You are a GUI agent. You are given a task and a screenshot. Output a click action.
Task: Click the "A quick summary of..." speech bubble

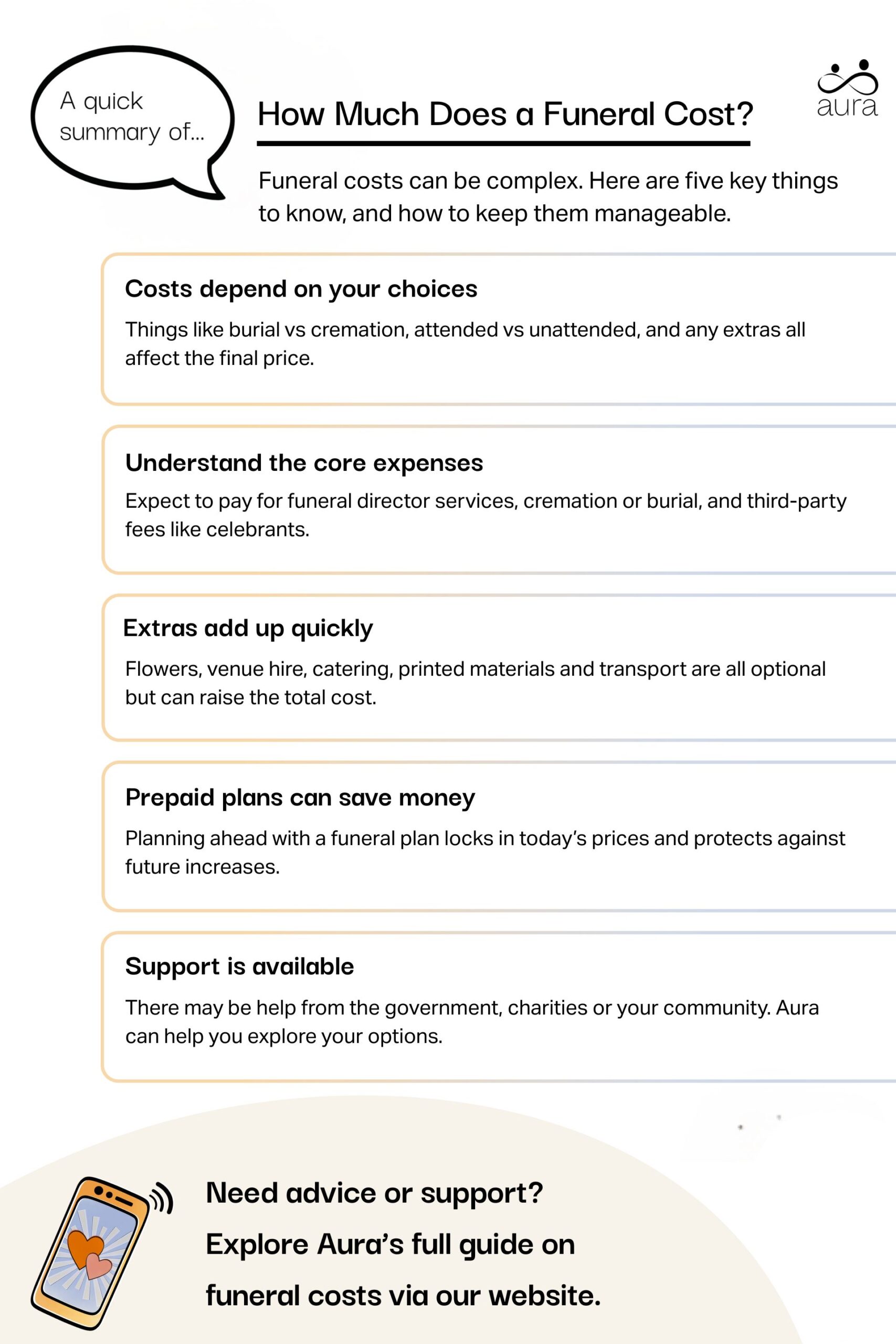(x=131, y=117)
